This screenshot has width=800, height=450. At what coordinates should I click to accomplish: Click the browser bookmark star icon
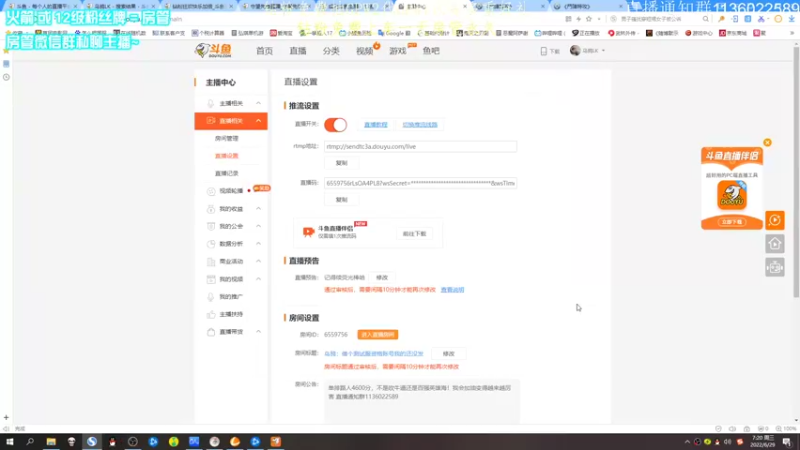click(589, 19)
